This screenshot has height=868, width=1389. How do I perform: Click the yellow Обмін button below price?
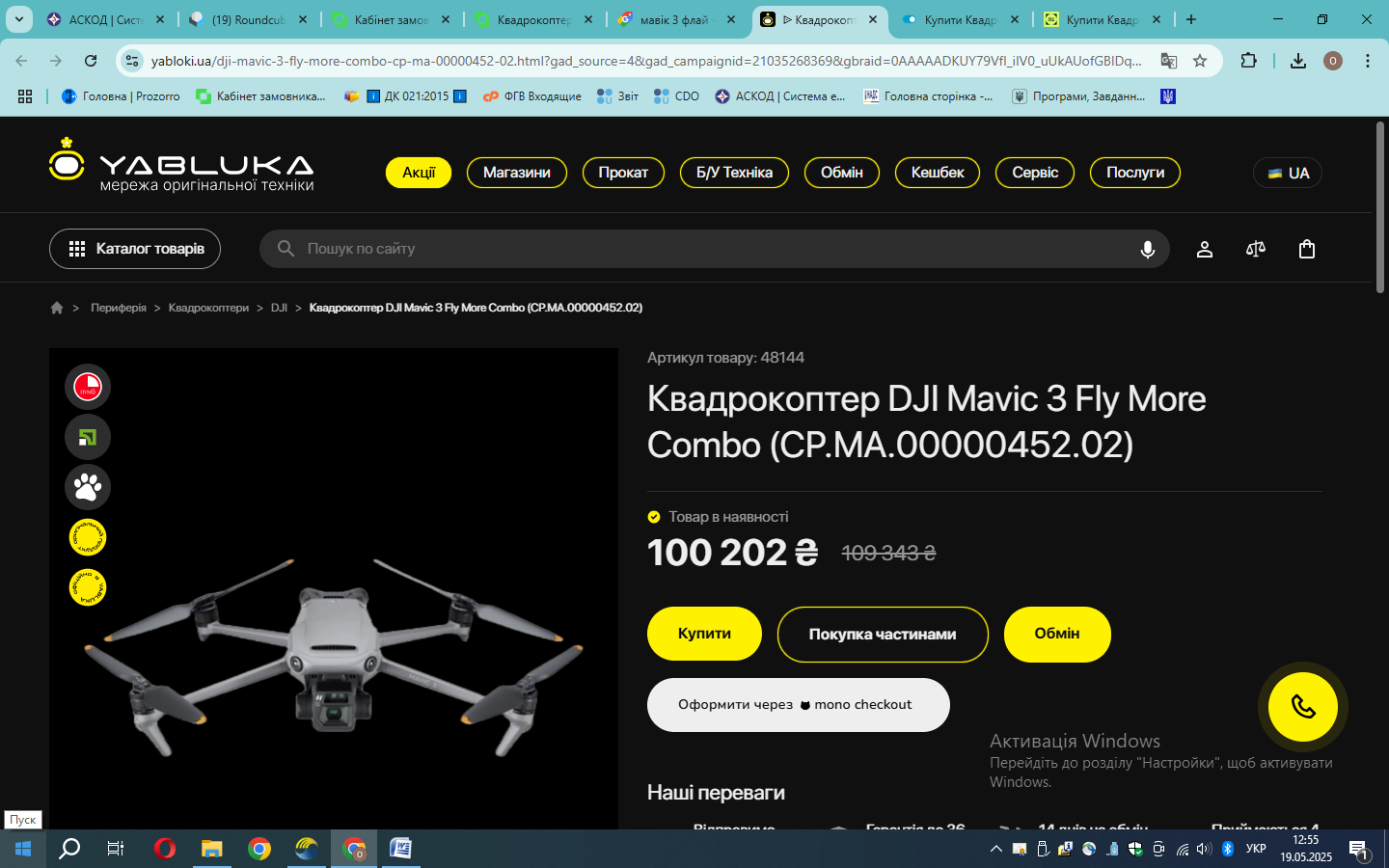[x=1057, y=635]
